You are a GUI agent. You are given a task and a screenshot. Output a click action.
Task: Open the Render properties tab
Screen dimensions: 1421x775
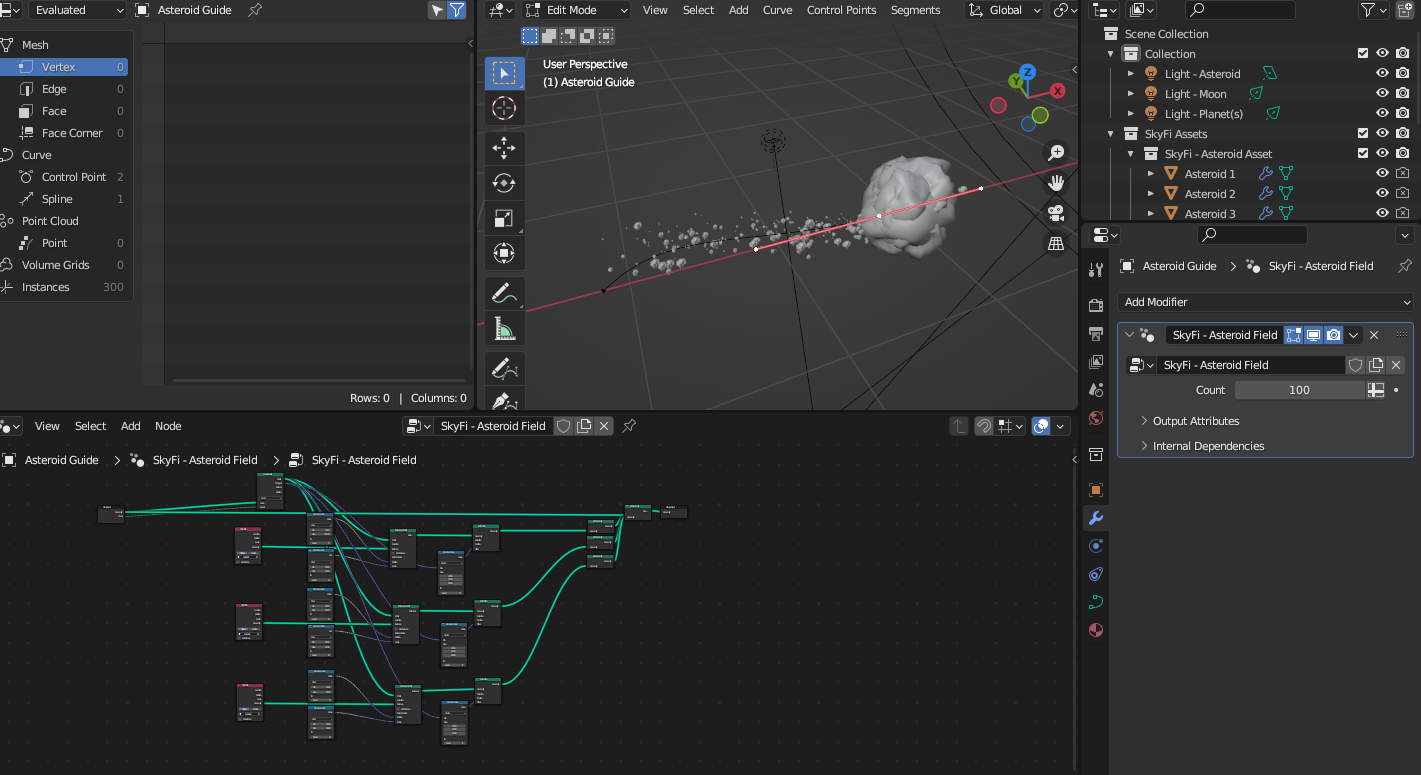click(1096, 305)
